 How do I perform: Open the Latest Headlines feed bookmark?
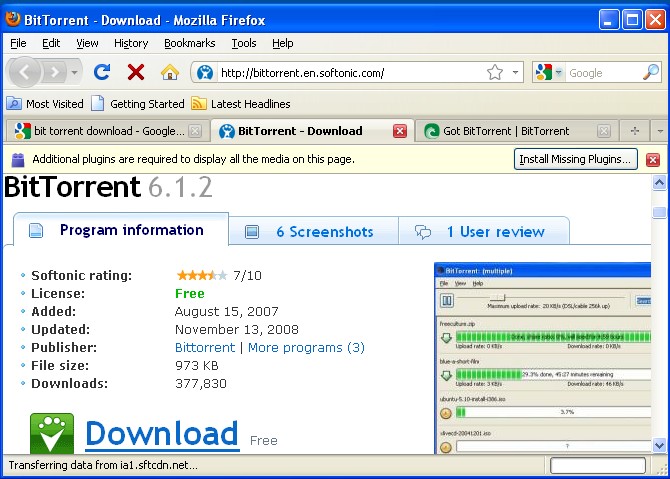[x=241, y=104]
